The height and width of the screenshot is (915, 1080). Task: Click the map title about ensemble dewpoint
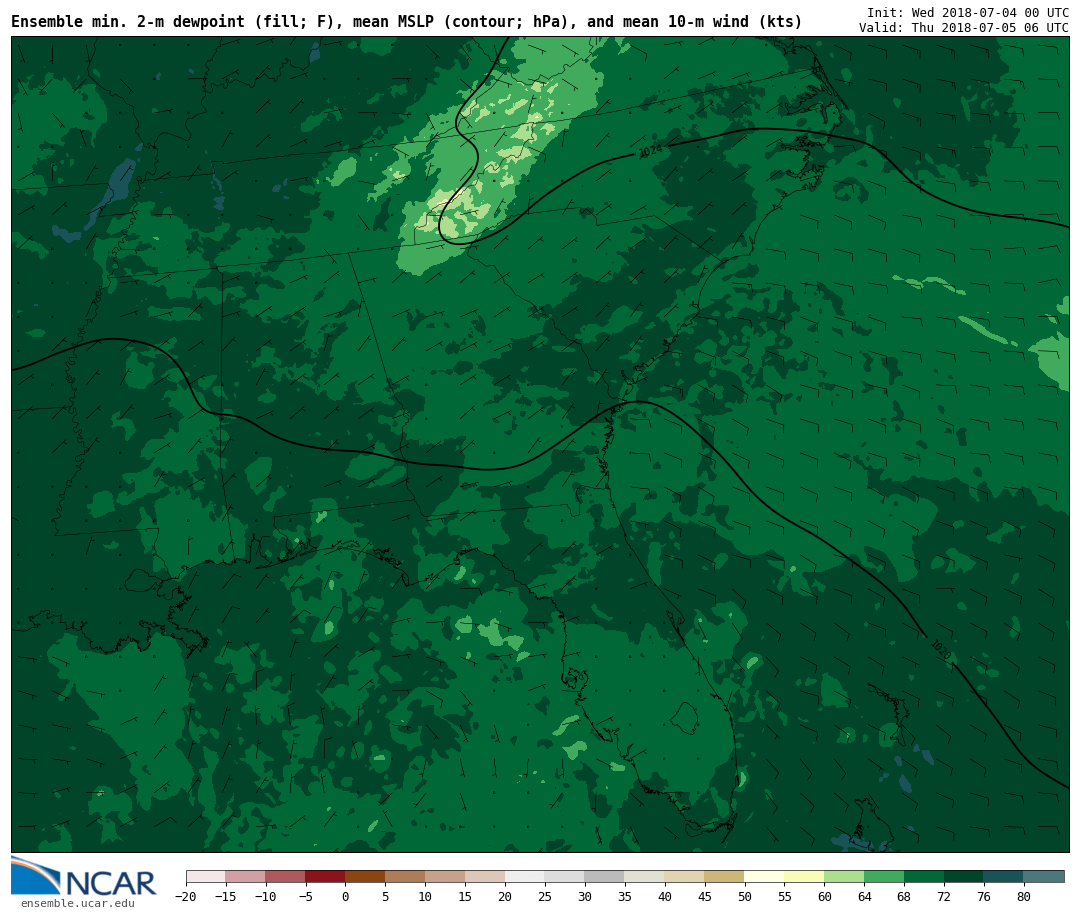coord(406,22)
